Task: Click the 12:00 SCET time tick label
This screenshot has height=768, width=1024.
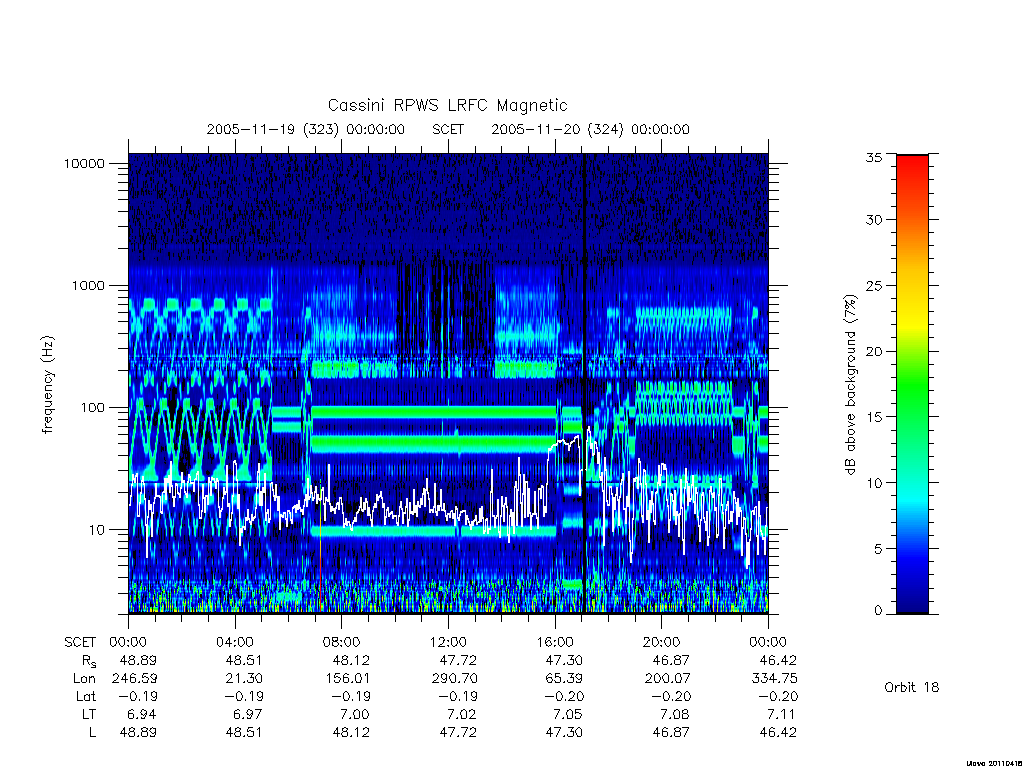Action: point(448,642)
